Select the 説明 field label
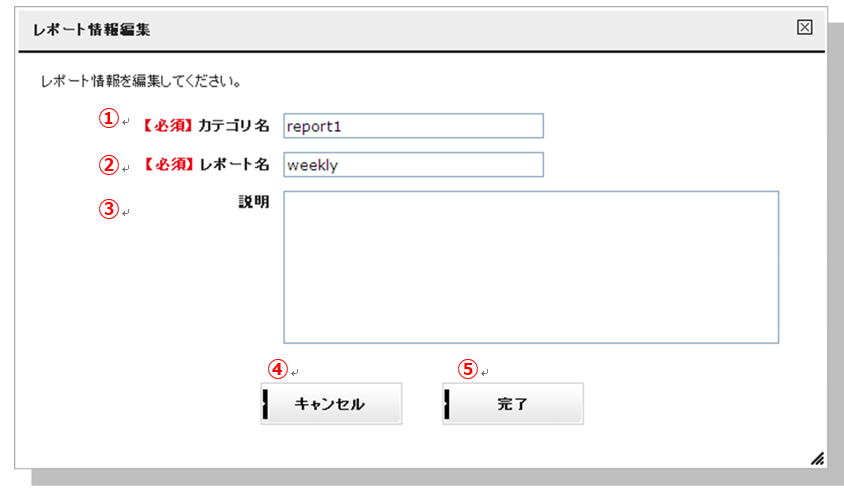The height and width of the screenshot is (493, 844). (x=254, y=202)
